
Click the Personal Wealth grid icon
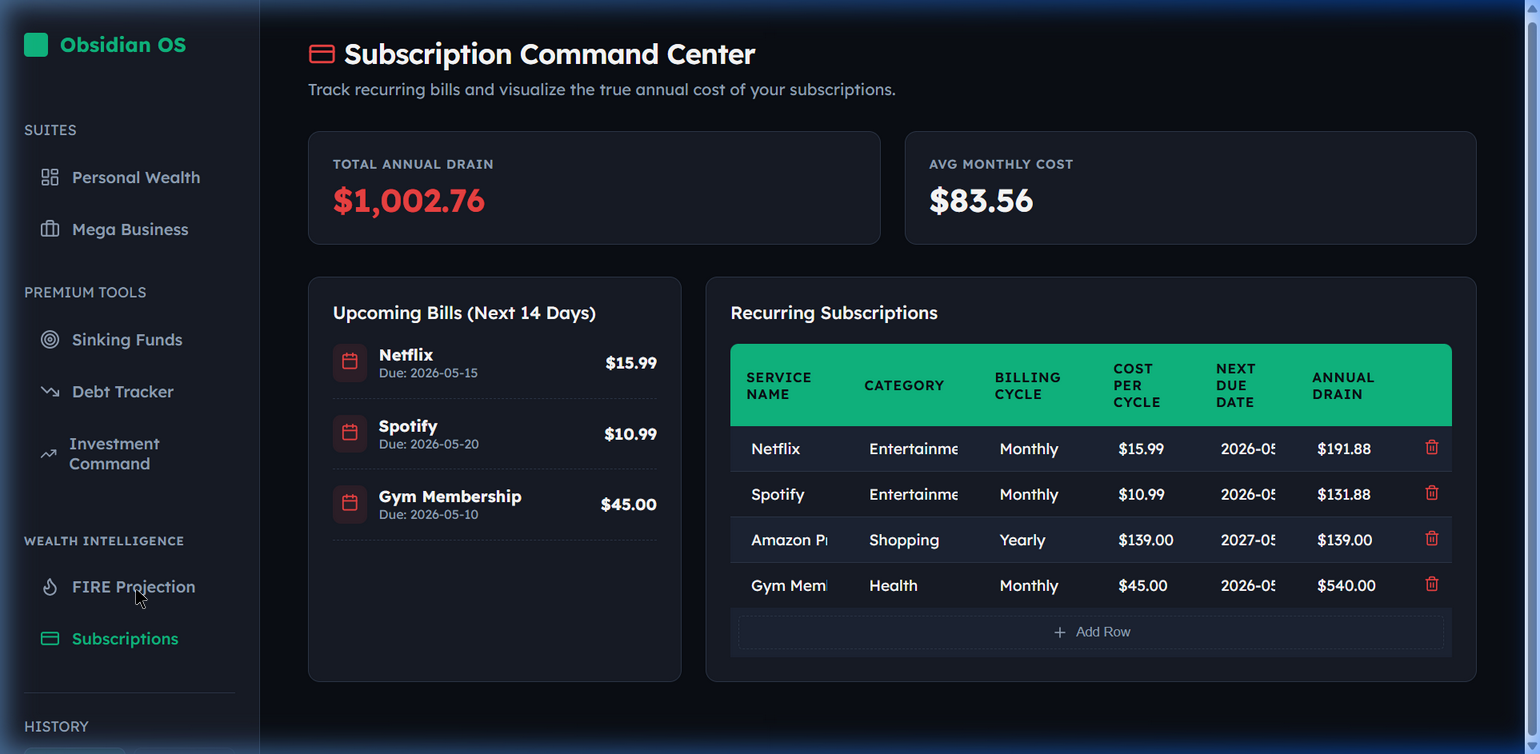(50, 177)
